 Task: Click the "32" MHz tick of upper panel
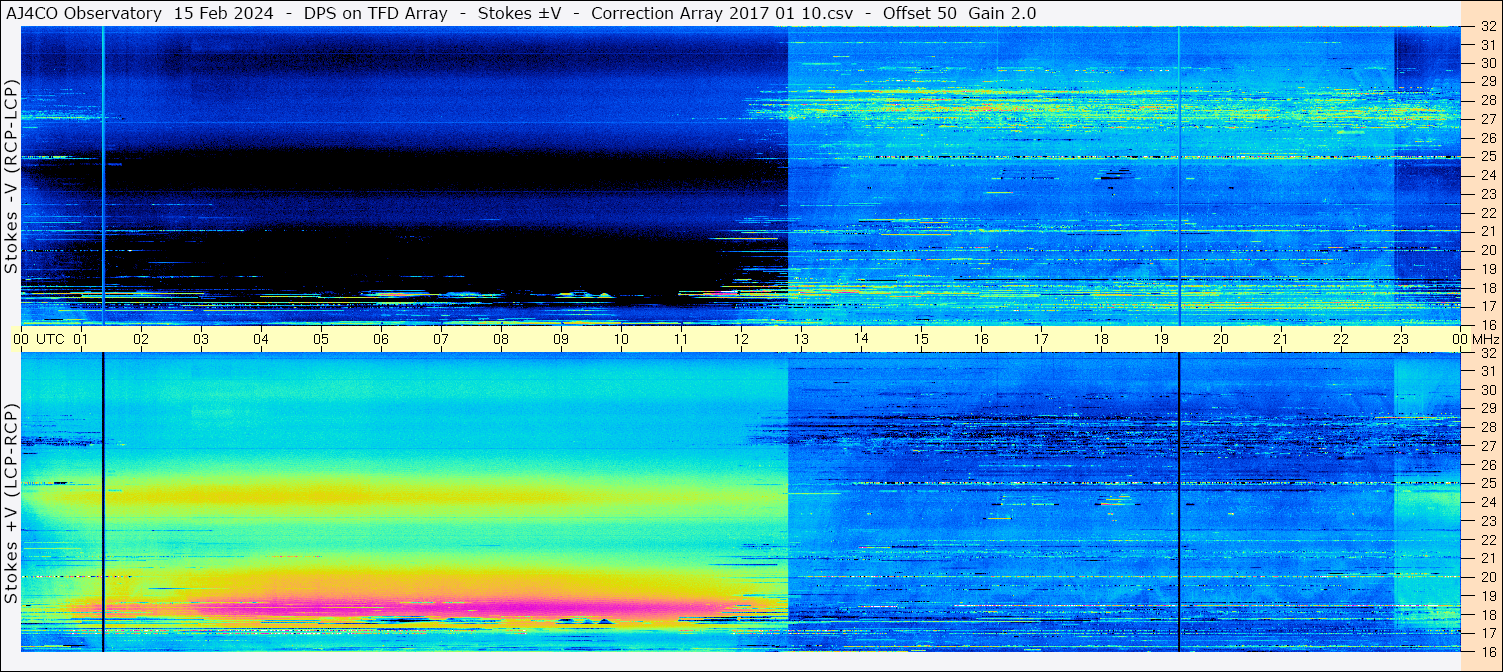tap(1488, 26)
